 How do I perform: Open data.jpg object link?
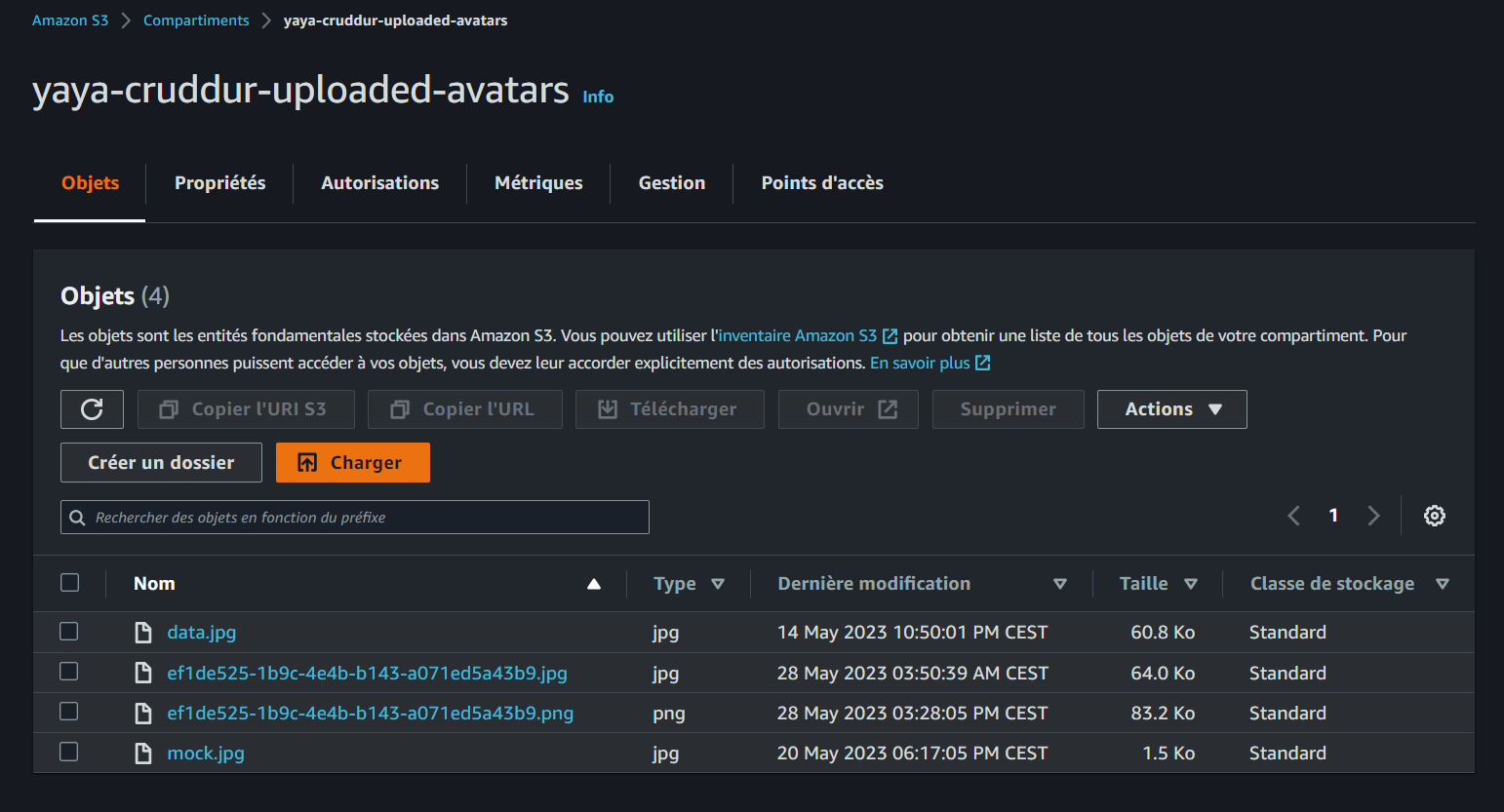coord(202,633)
